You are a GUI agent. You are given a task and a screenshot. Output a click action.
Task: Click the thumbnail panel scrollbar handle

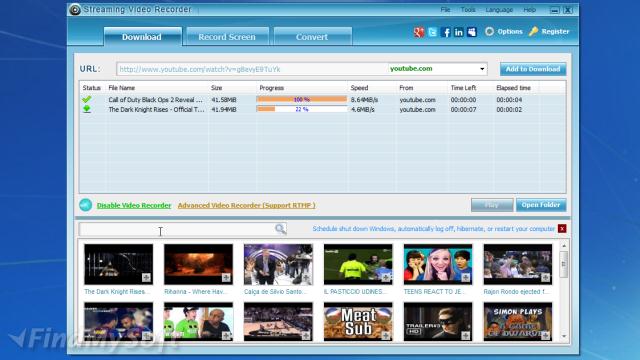point(564,264)
